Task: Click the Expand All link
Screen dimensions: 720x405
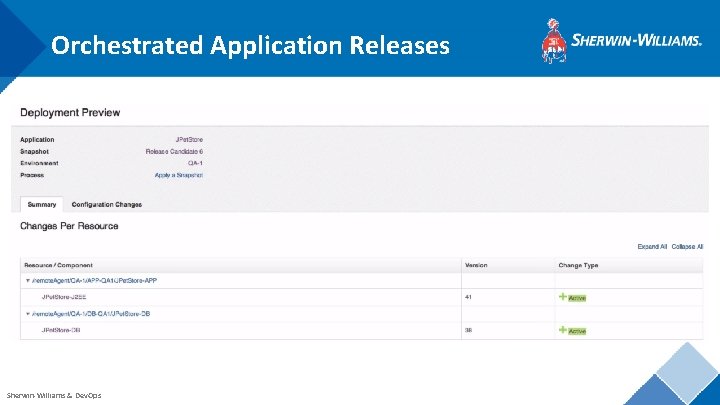Action: click(652, 247)
